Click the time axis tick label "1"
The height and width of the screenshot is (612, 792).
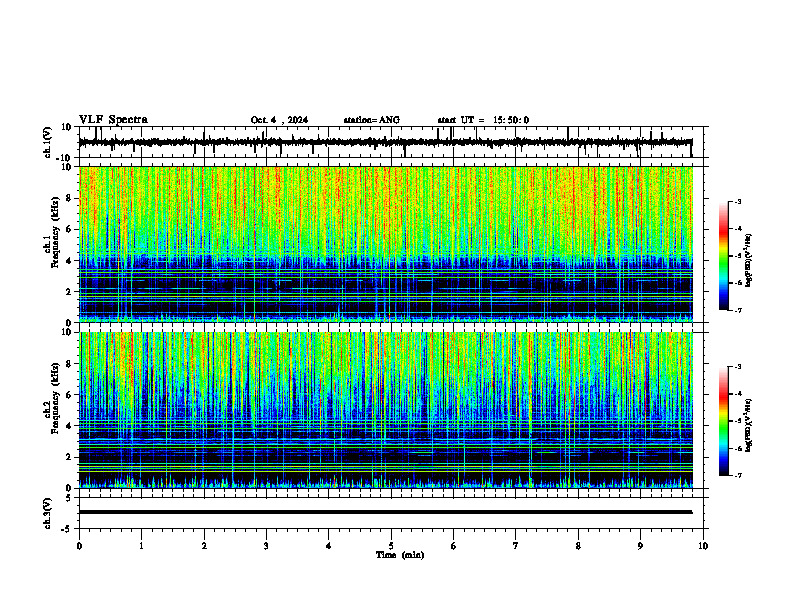[141, 546]
